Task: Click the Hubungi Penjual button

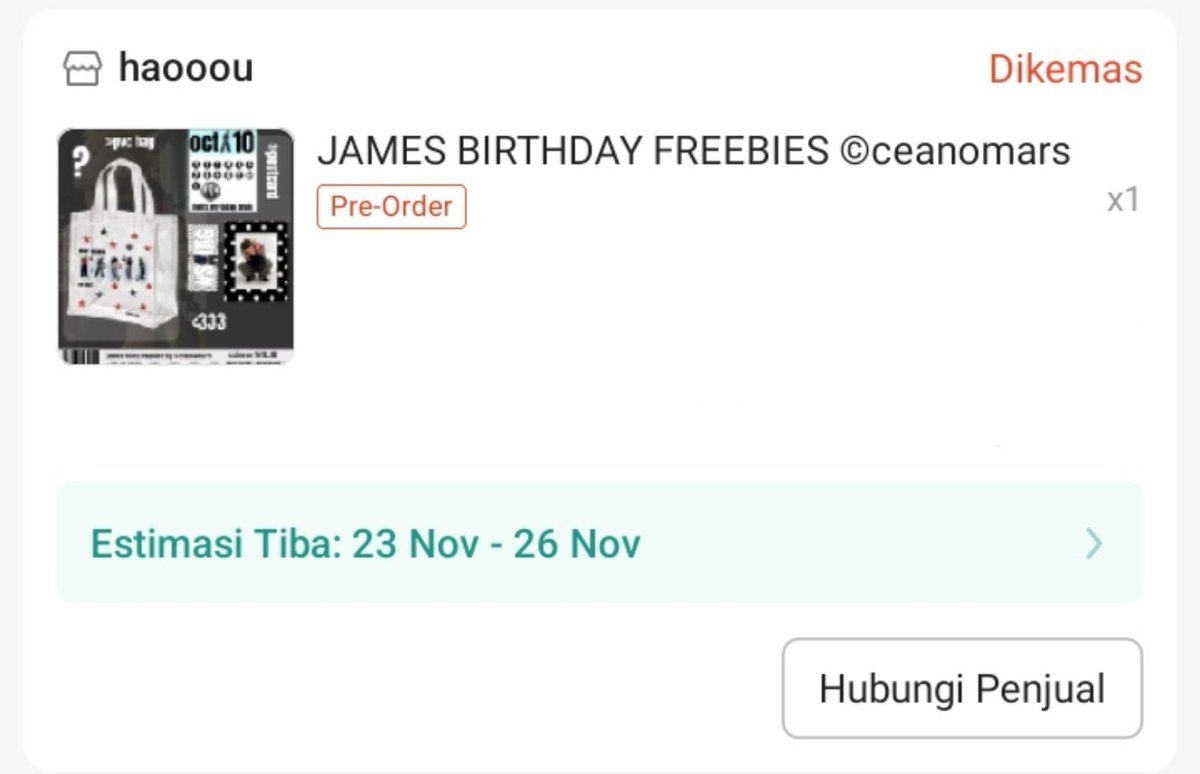Action: [962, 689]
